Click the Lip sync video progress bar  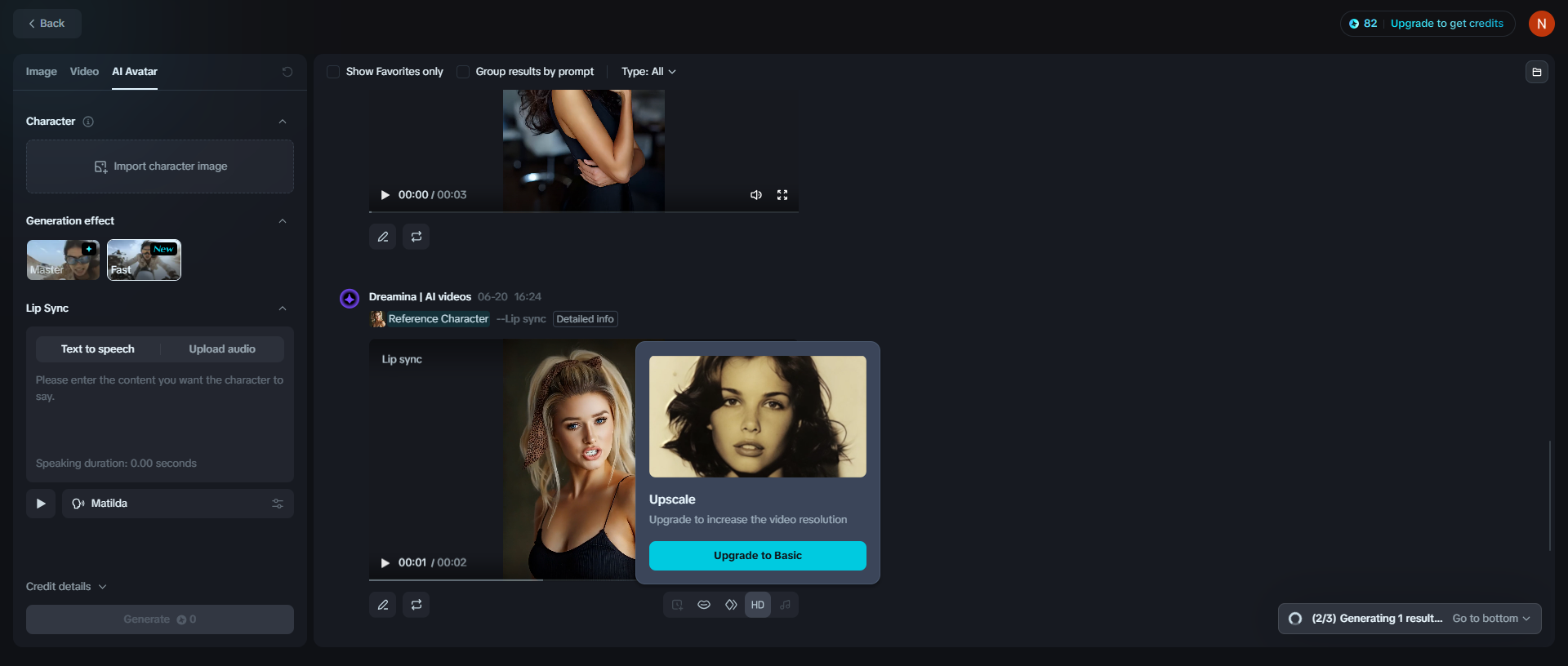502,579
